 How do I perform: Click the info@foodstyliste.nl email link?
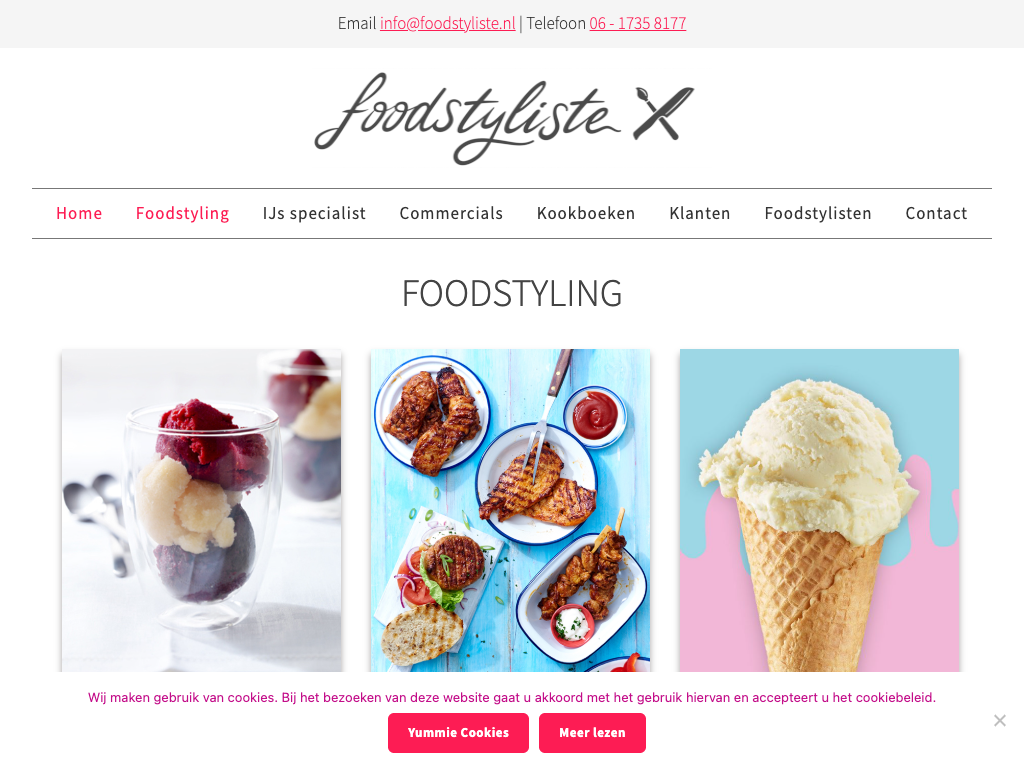(x=447, y=24)
